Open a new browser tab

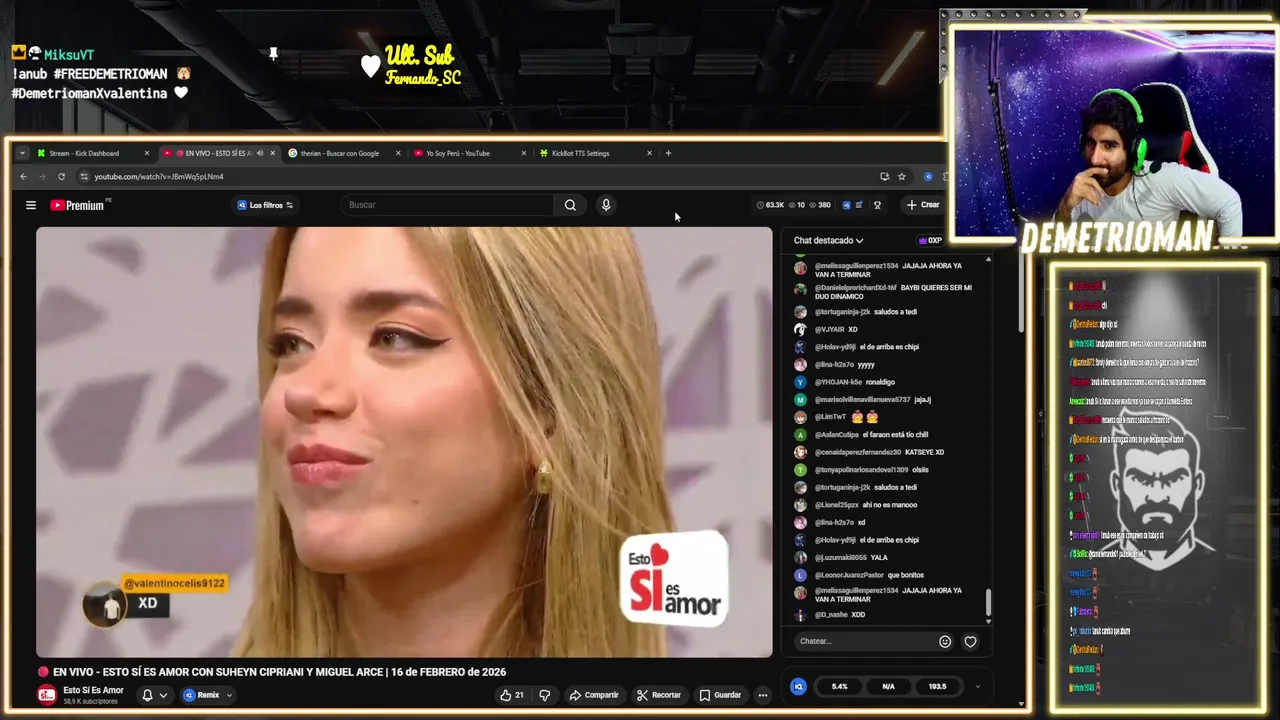click(x=669, y=153)
